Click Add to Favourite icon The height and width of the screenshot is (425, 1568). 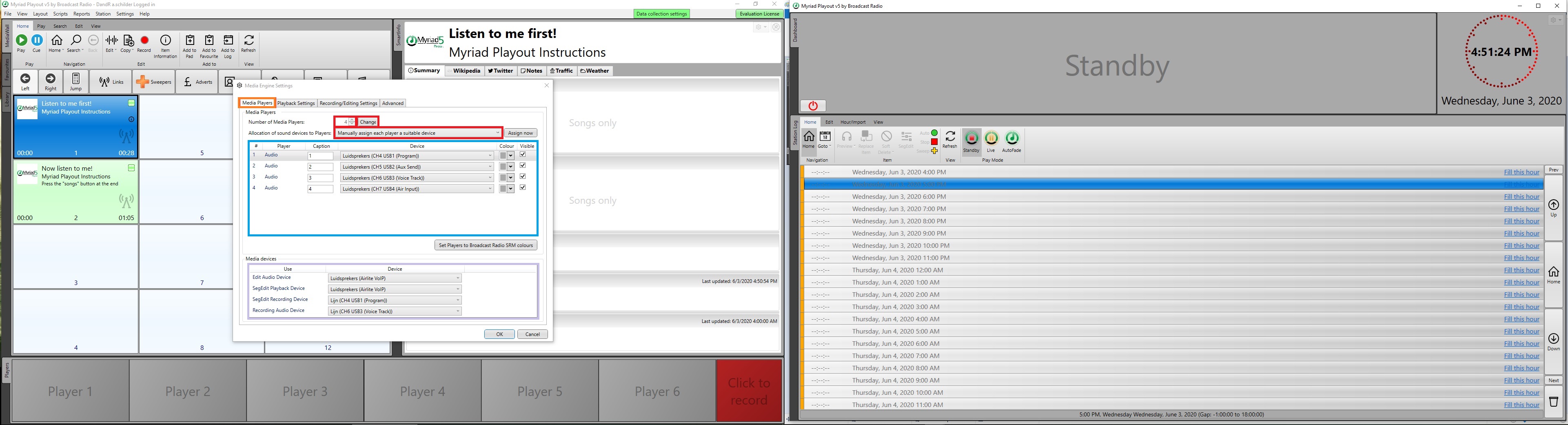(209, 46)
